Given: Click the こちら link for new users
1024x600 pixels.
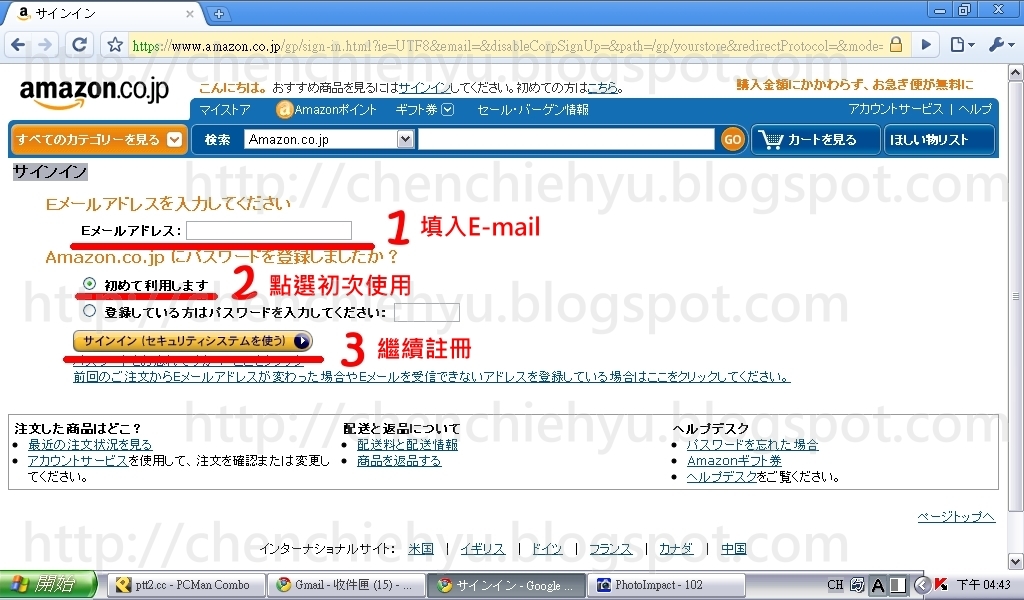Looking at the screenshot, I should pos(603,87).
